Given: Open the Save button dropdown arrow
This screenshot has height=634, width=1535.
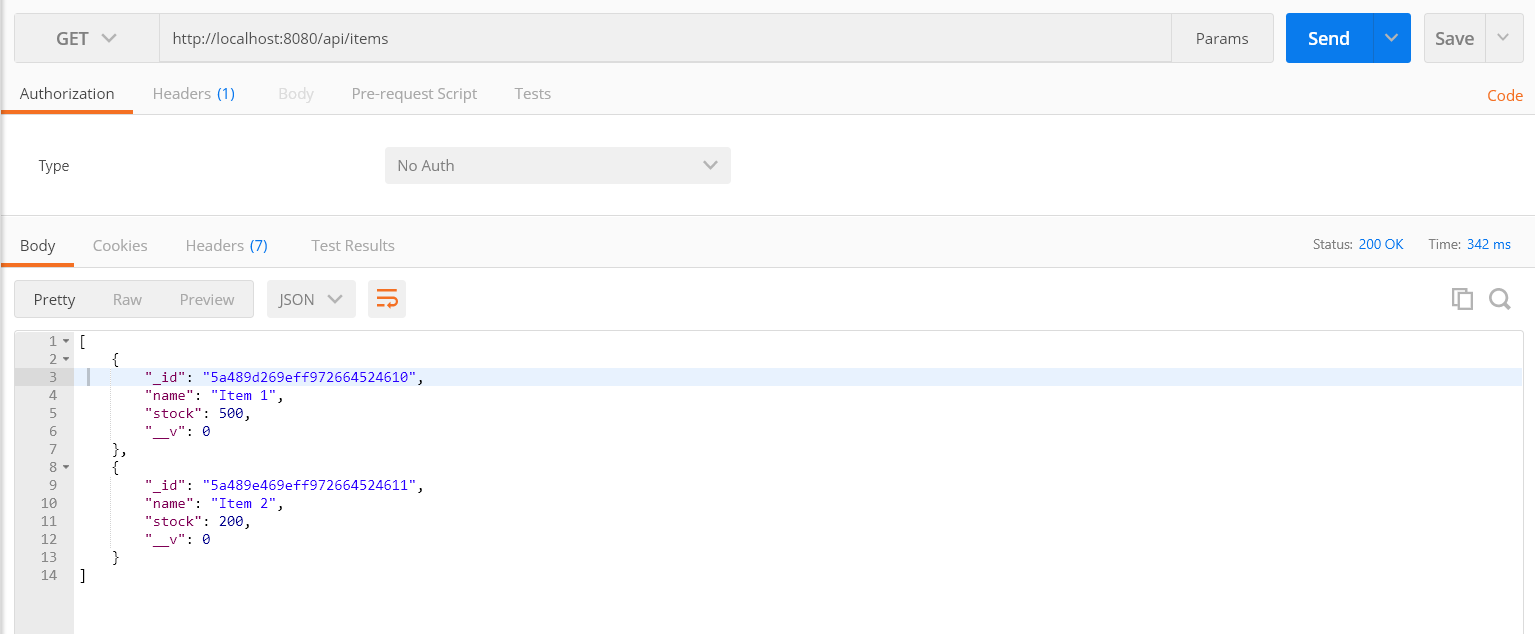Looking at the screenshot, I should [x=1503, y=38].
